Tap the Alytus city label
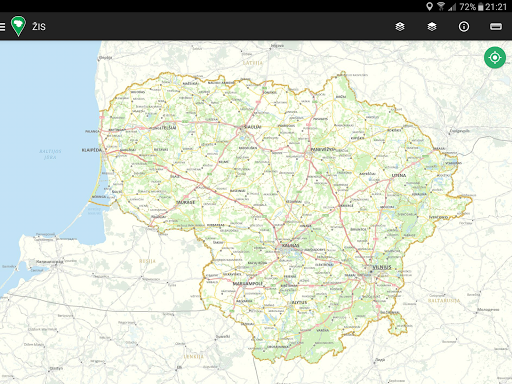 (x=299, y=303)
